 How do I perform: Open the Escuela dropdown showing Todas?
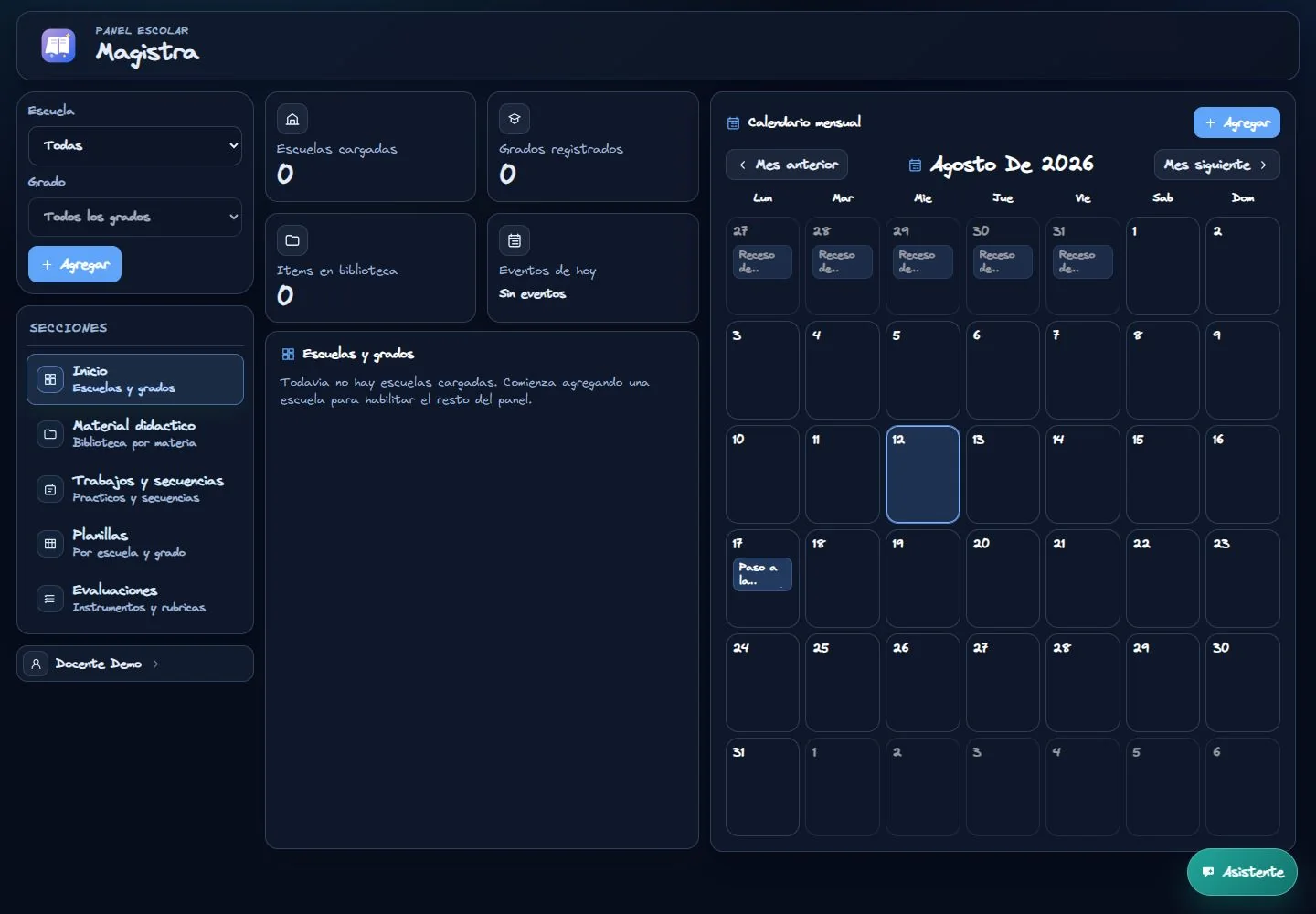(135, 145)
